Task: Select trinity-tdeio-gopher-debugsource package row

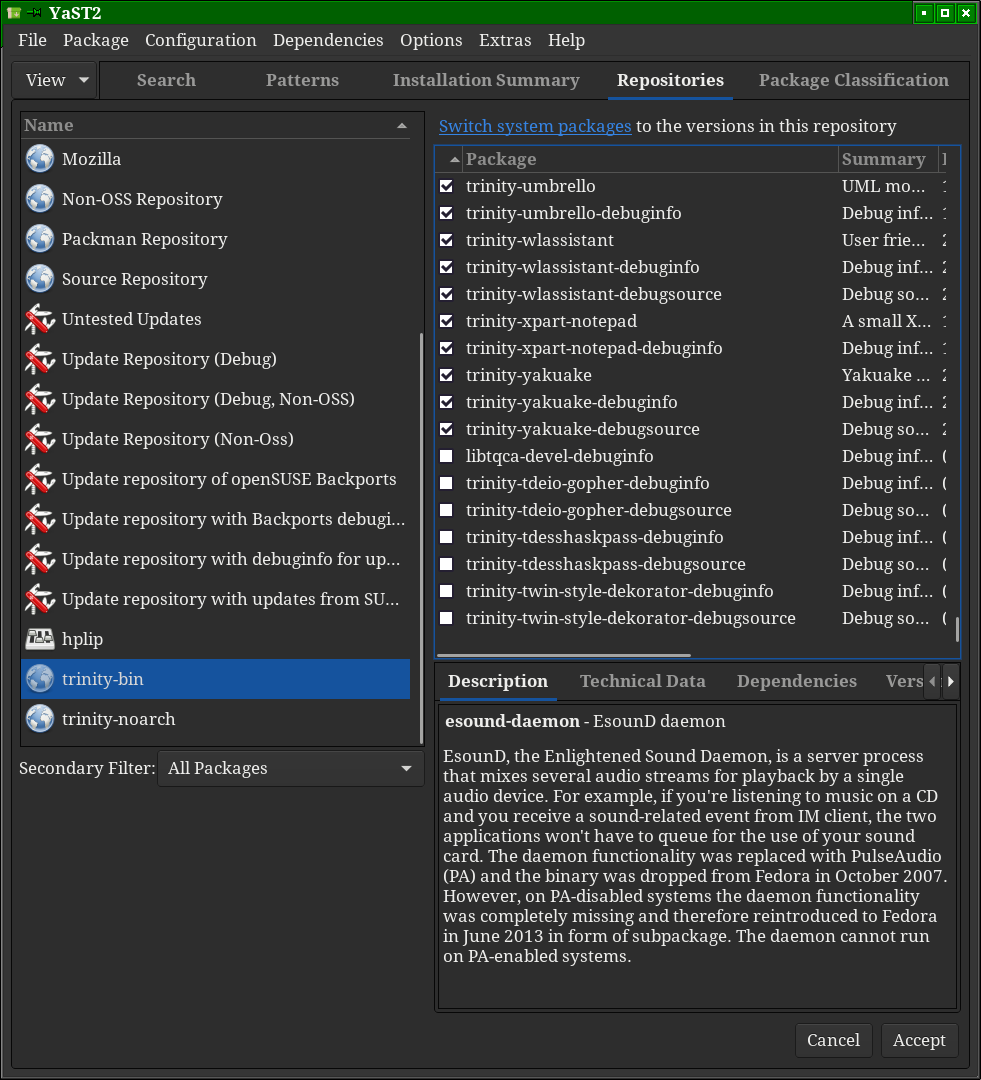Action: coord(692,510)
